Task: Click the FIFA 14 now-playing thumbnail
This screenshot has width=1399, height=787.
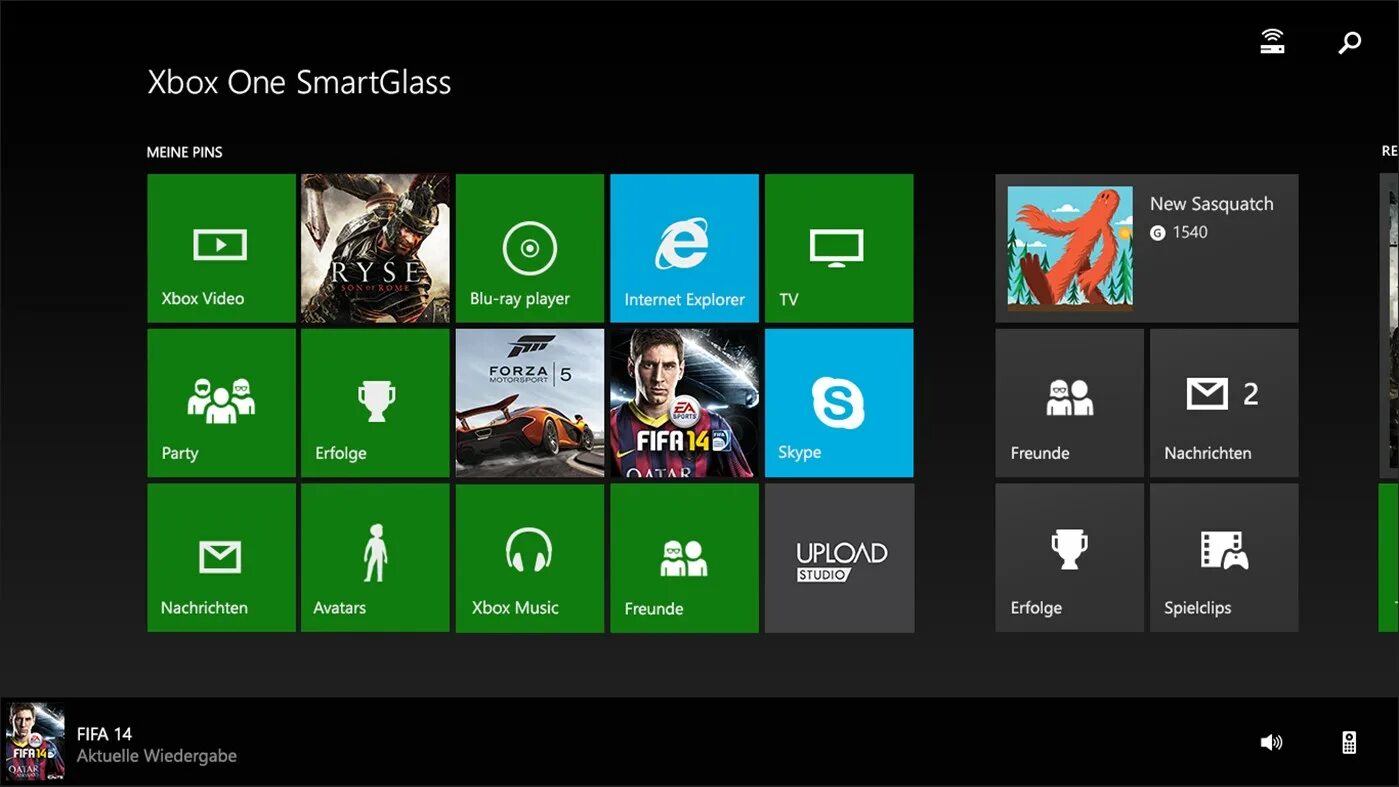Action: click(35, 742)
